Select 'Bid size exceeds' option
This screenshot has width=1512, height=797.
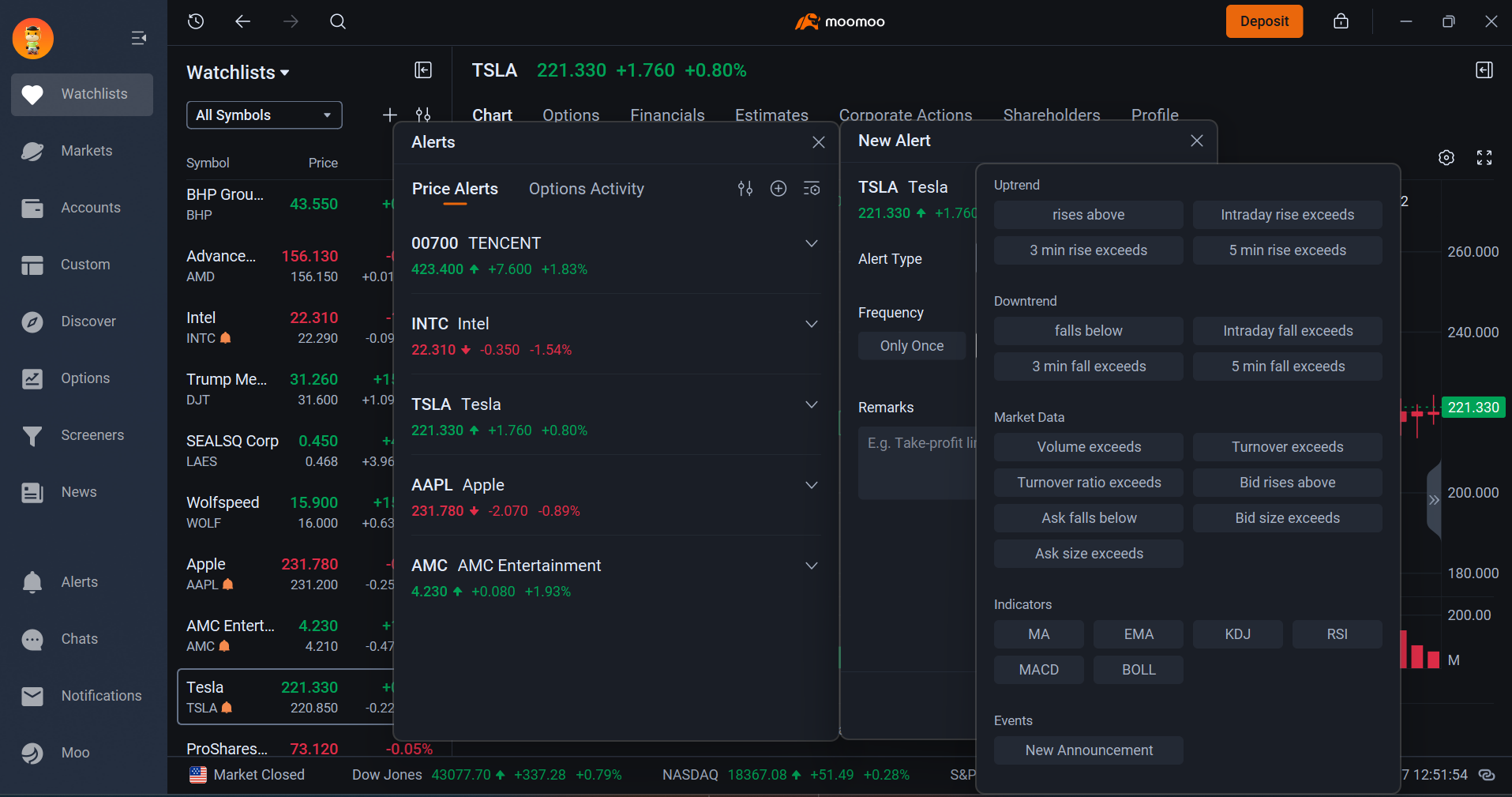pyautogui.click(x=1287, y=518)
